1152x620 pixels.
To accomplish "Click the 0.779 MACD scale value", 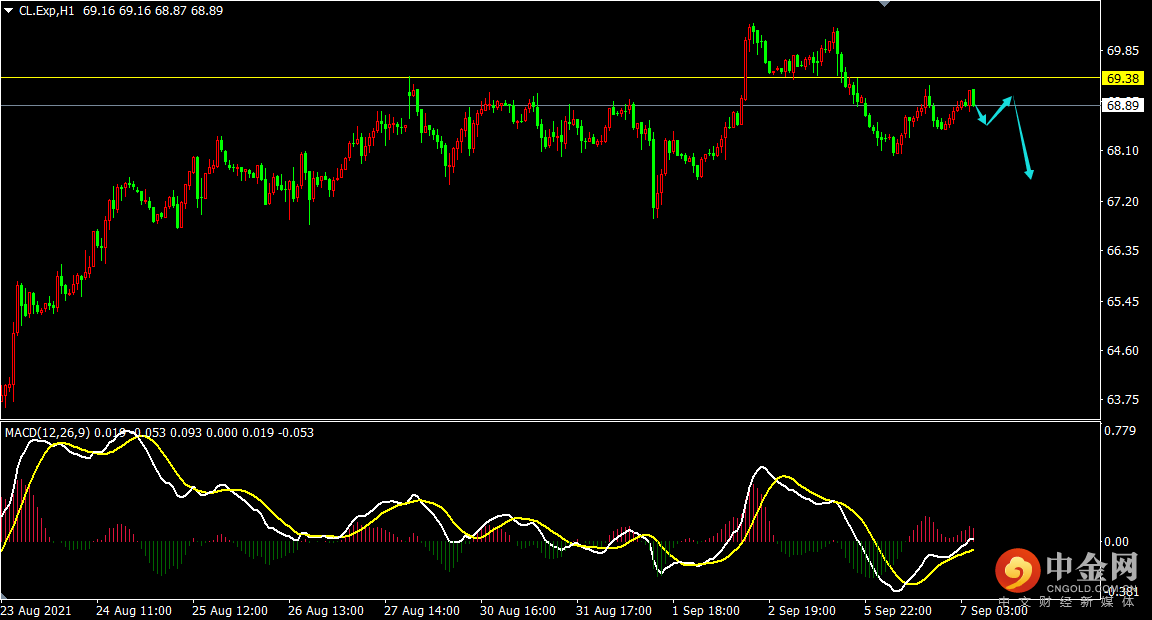I will click(1120, 430).
